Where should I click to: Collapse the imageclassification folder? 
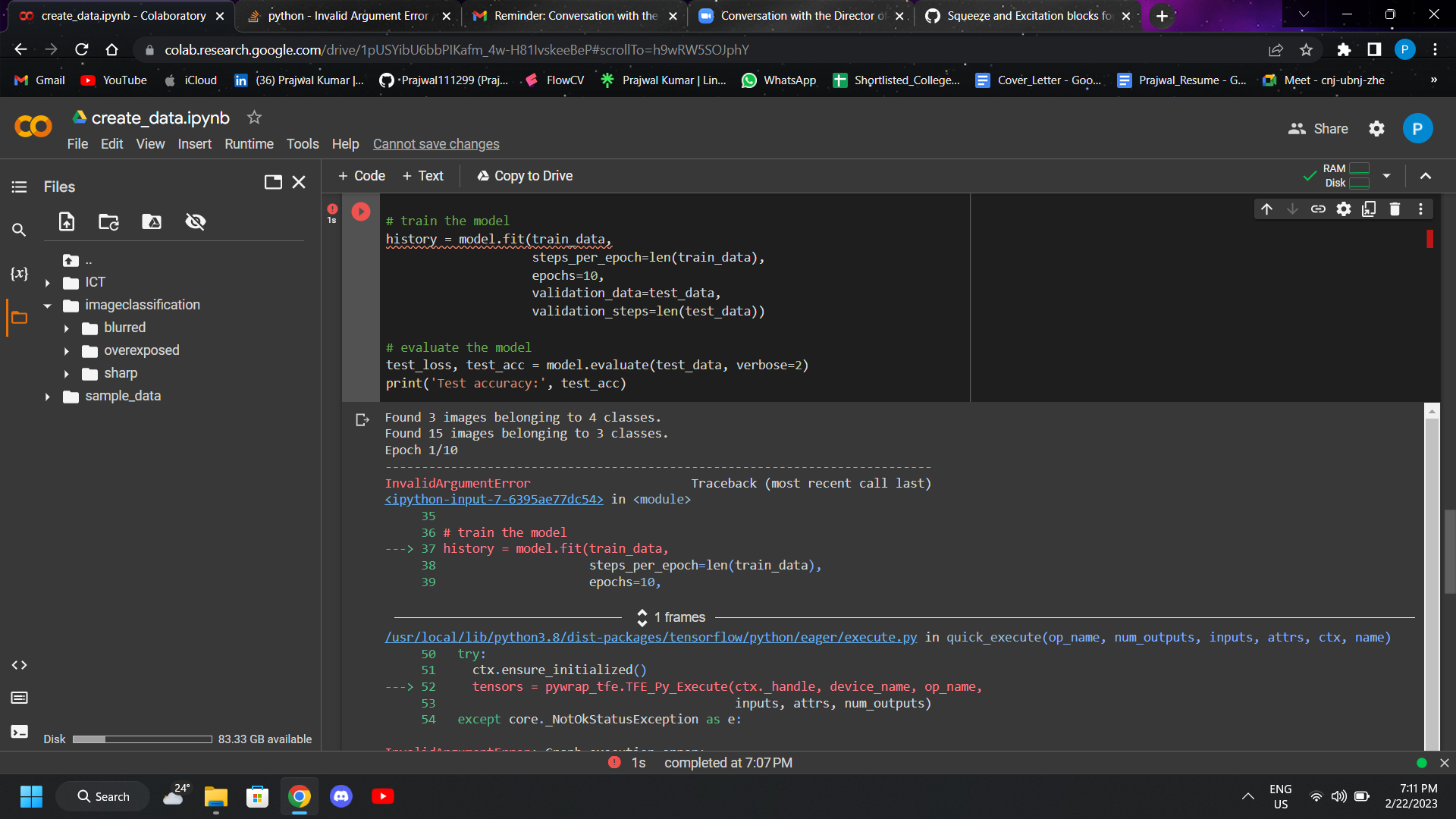click(47, 306)
